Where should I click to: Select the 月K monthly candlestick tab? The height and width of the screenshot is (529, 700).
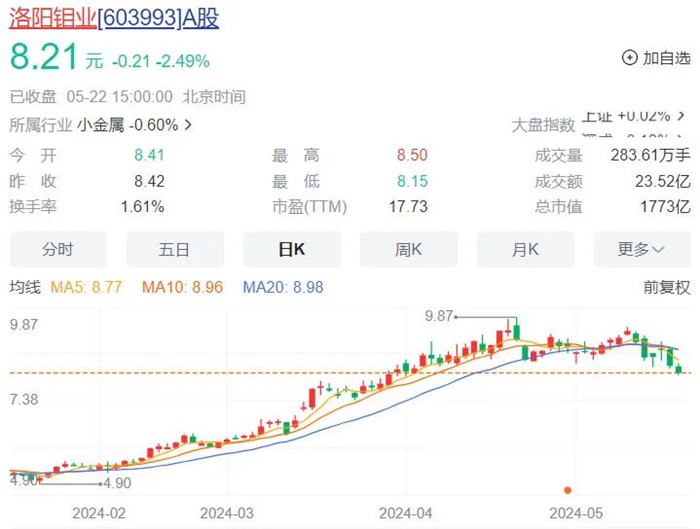525,249
